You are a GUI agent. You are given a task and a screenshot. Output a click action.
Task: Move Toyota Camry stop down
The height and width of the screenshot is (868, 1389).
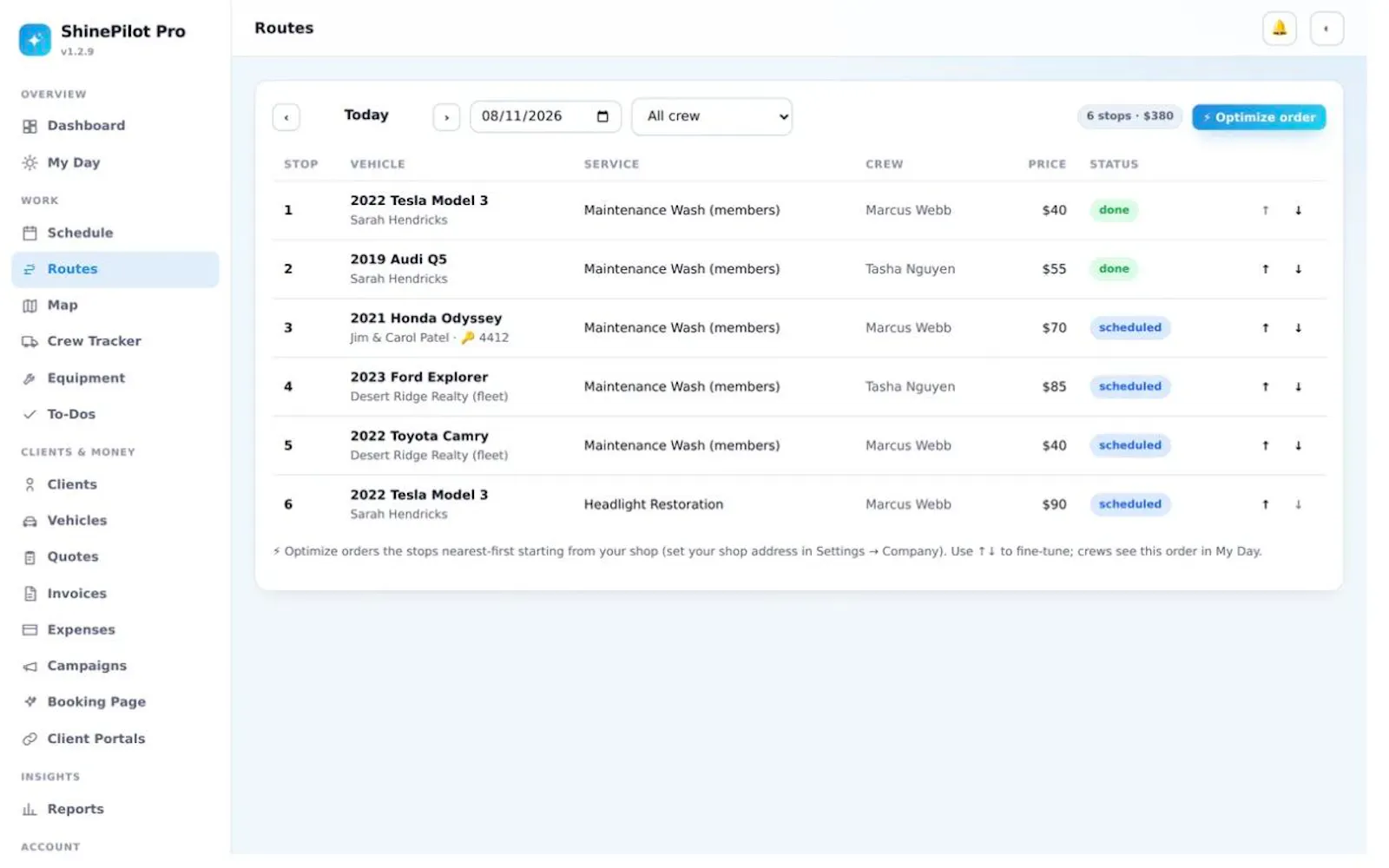point(1298,446)
